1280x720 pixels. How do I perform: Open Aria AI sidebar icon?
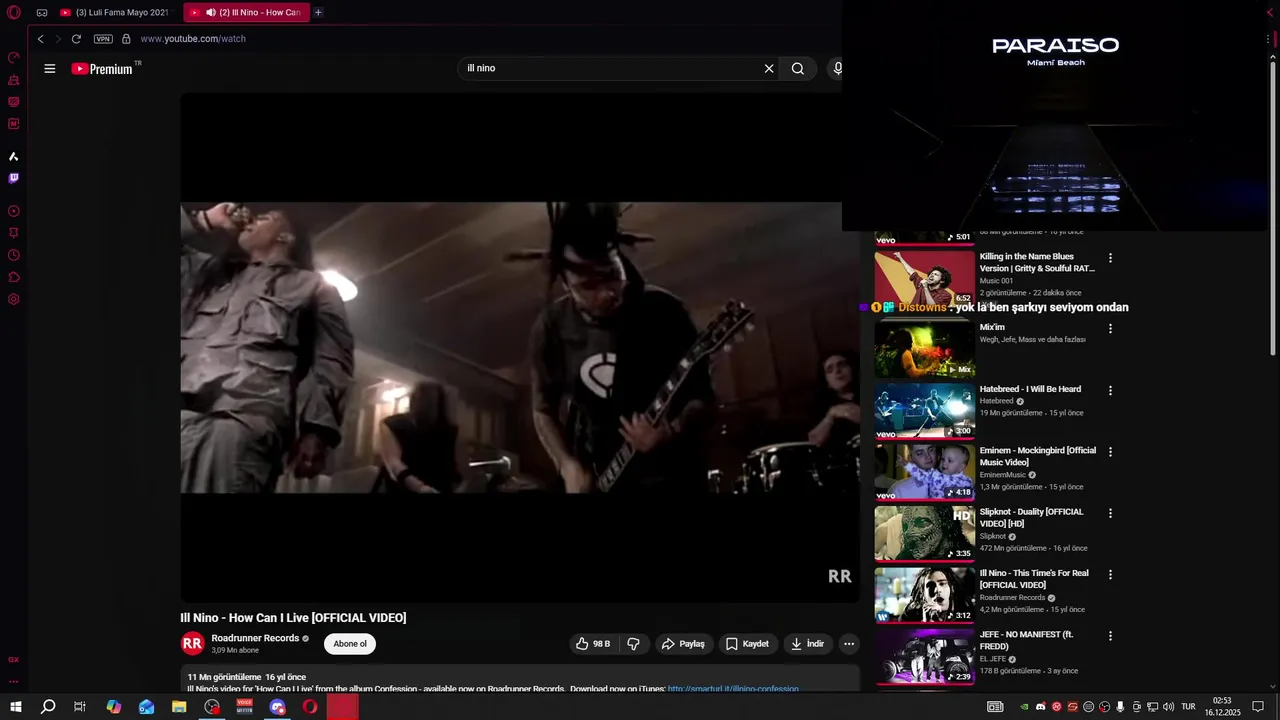14,156
